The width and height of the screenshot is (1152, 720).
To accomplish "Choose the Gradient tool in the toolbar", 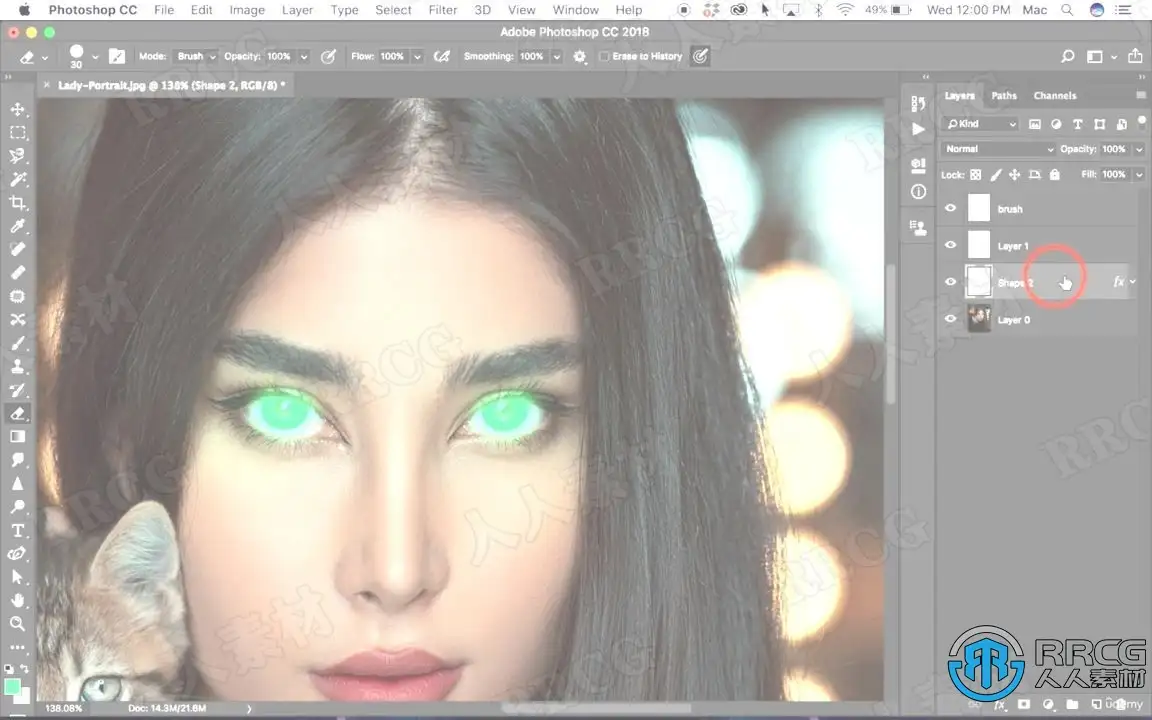I will 17,436.
